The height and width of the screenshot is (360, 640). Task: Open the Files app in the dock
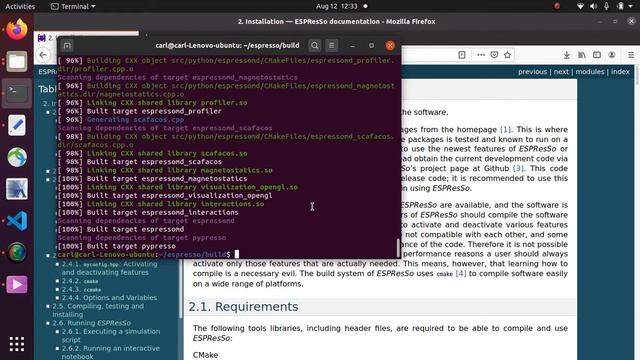(x=17, y=62)
